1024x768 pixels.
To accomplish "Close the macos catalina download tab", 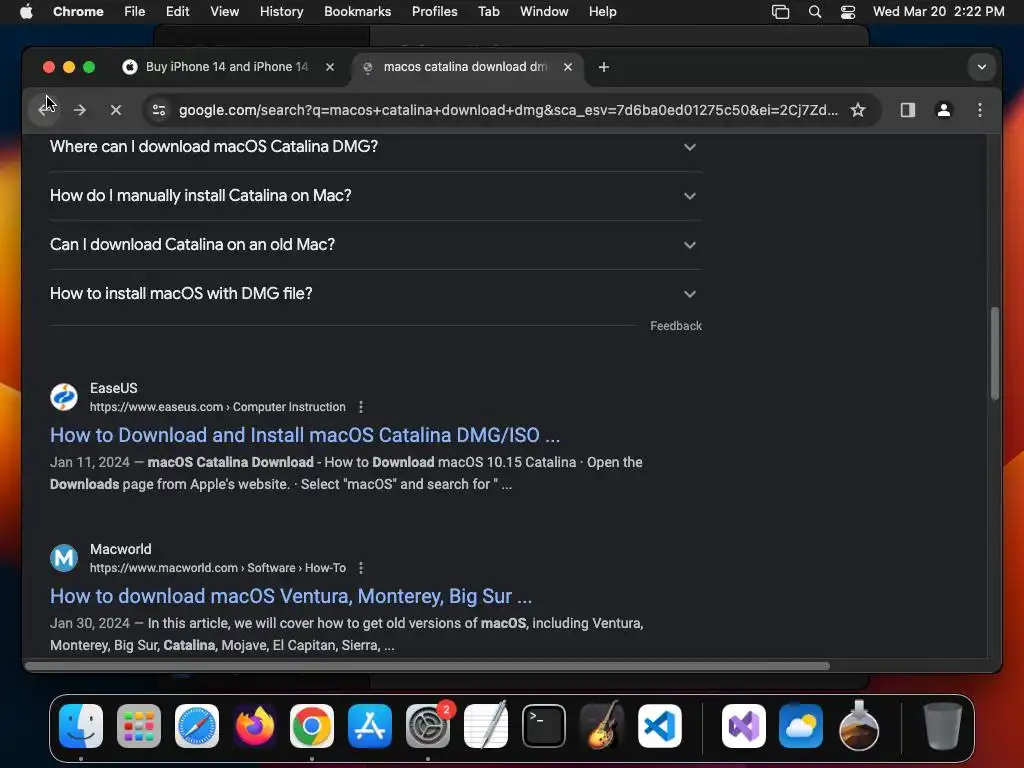I will click(568, 67).
